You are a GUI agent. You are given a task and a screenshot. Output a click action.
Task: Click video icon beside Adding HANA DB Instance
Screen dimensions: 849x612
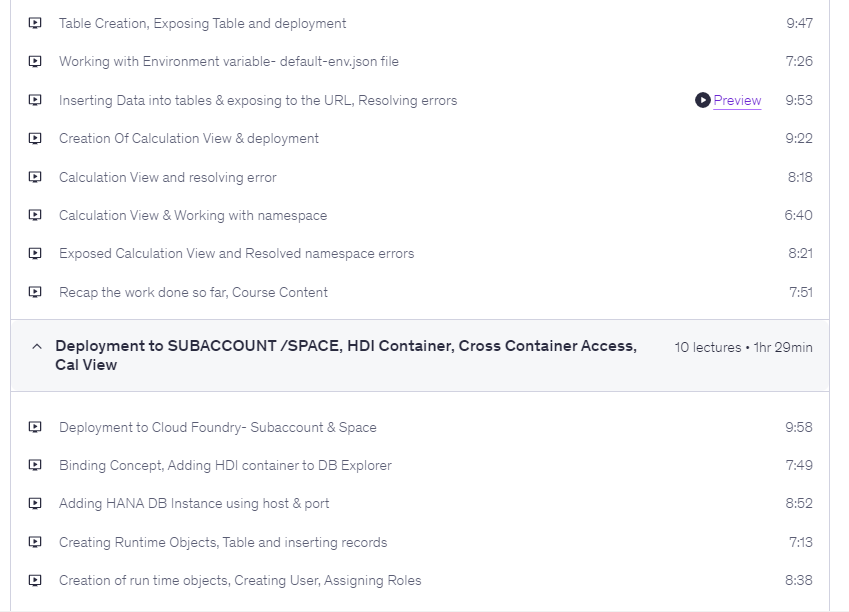pos(35,503)
